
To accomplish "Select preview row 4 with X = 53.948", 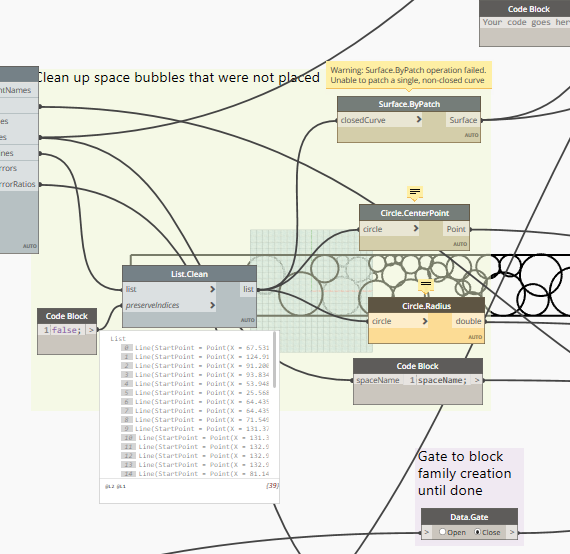I will pyautogui.click(x=195, y=384).
